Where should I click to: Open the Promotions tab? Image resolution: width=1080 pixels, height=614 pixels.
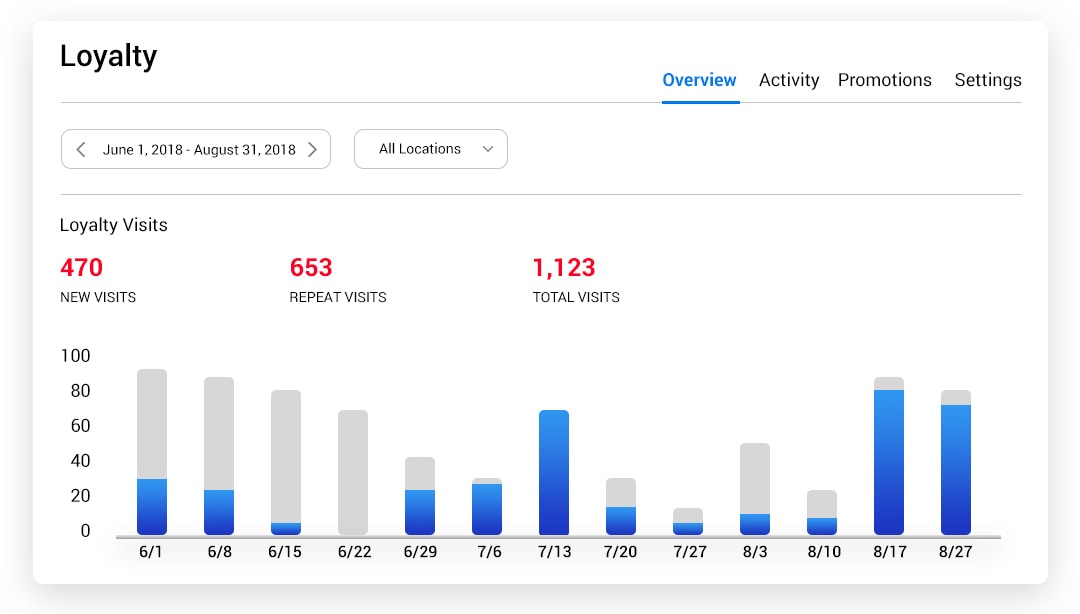coord(884,80)
